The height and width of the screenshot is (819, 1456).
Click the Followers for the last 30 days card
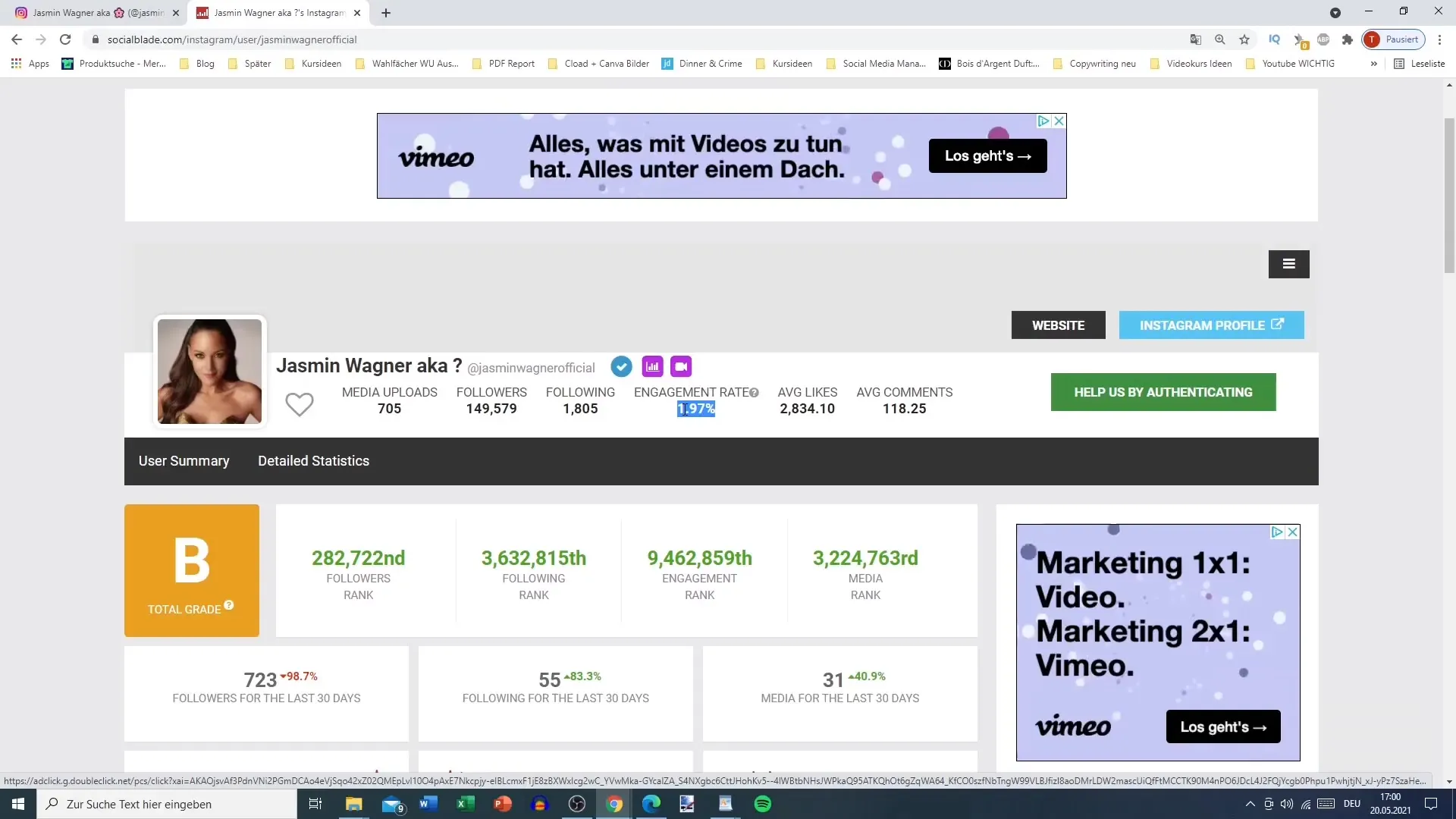tap(266, 694)
